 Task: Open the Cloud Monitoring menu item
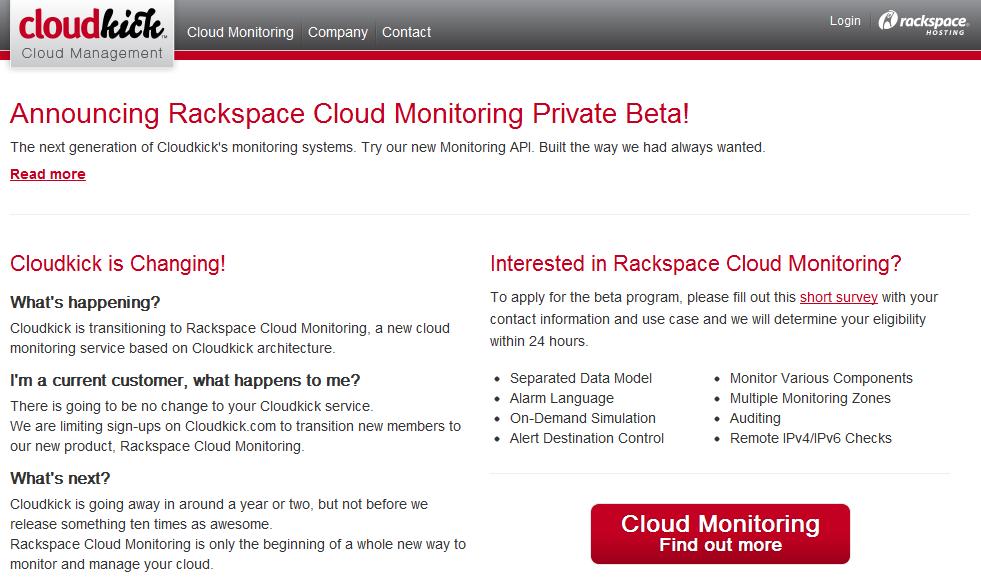240,32
